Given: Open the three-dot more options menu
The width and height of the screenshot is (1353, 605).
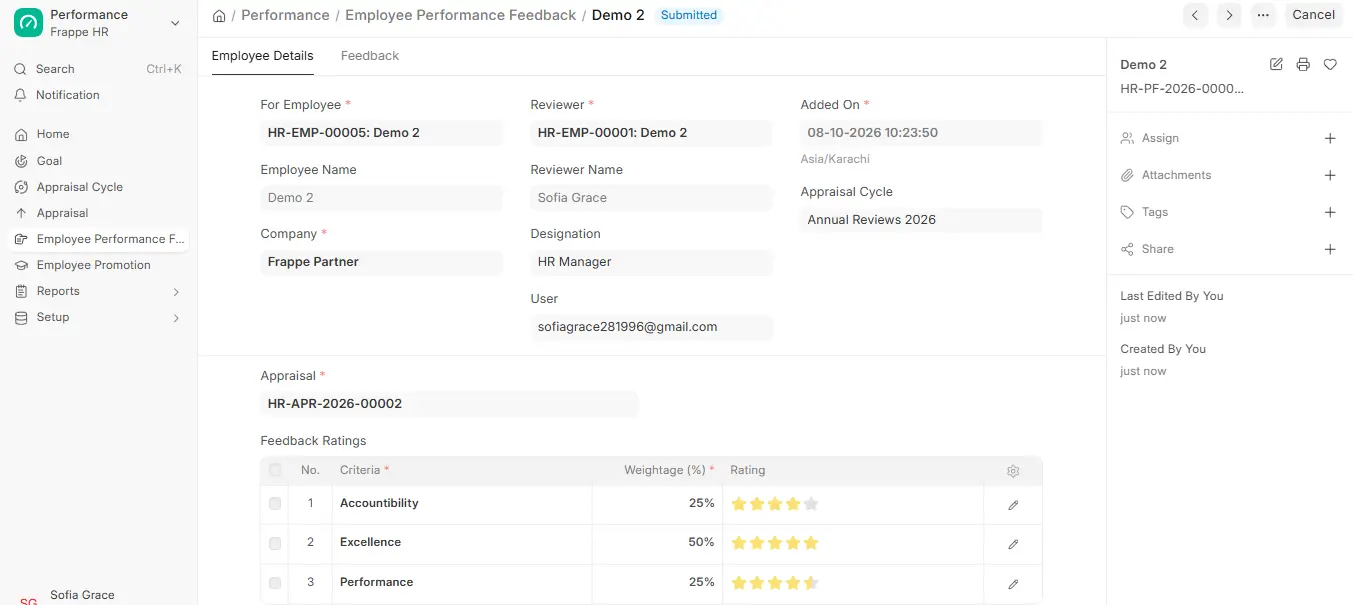Looking at the screenshot, I should click(1263, 15).
